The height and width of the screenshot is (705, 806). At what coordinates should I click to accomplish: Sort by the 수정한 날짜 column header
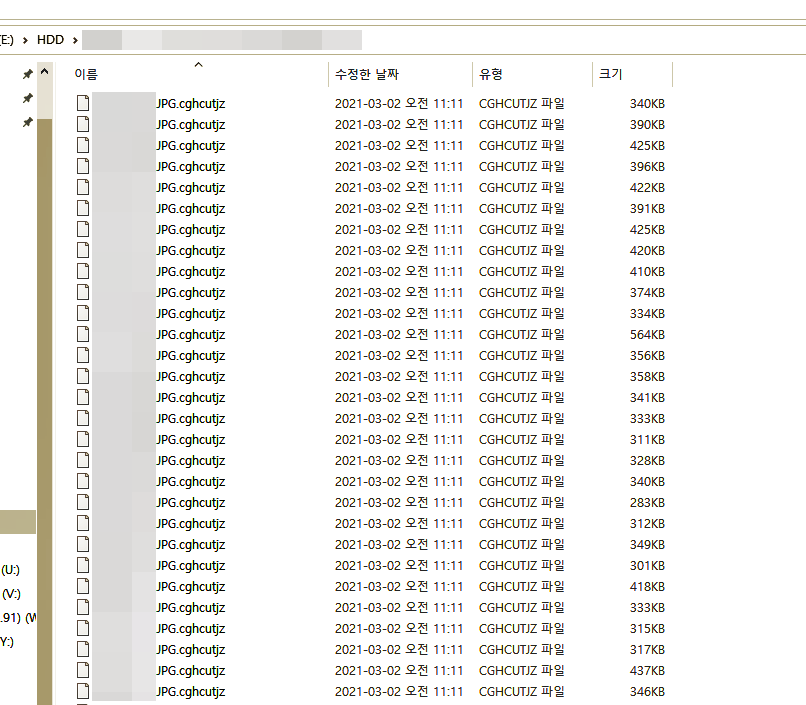[x=367, y=75]
